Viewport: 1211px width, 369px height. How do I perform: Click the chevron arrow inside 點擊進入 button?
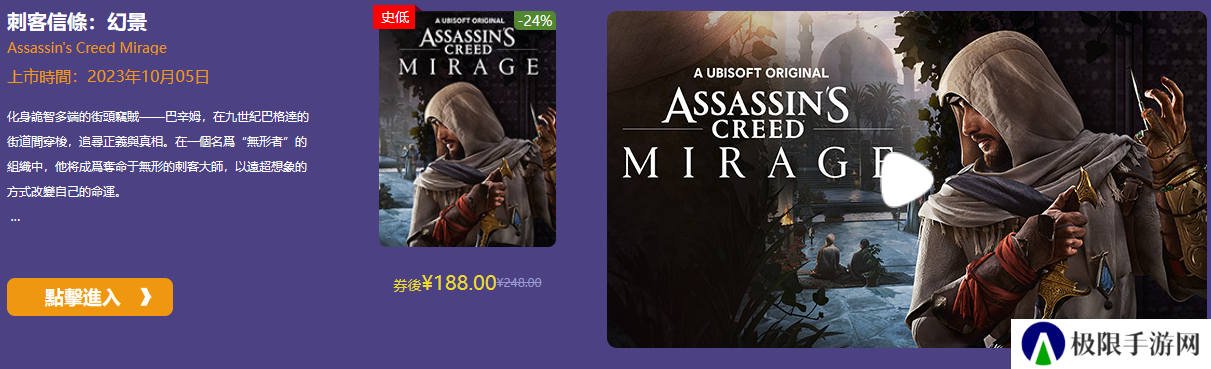pos(145,297)
